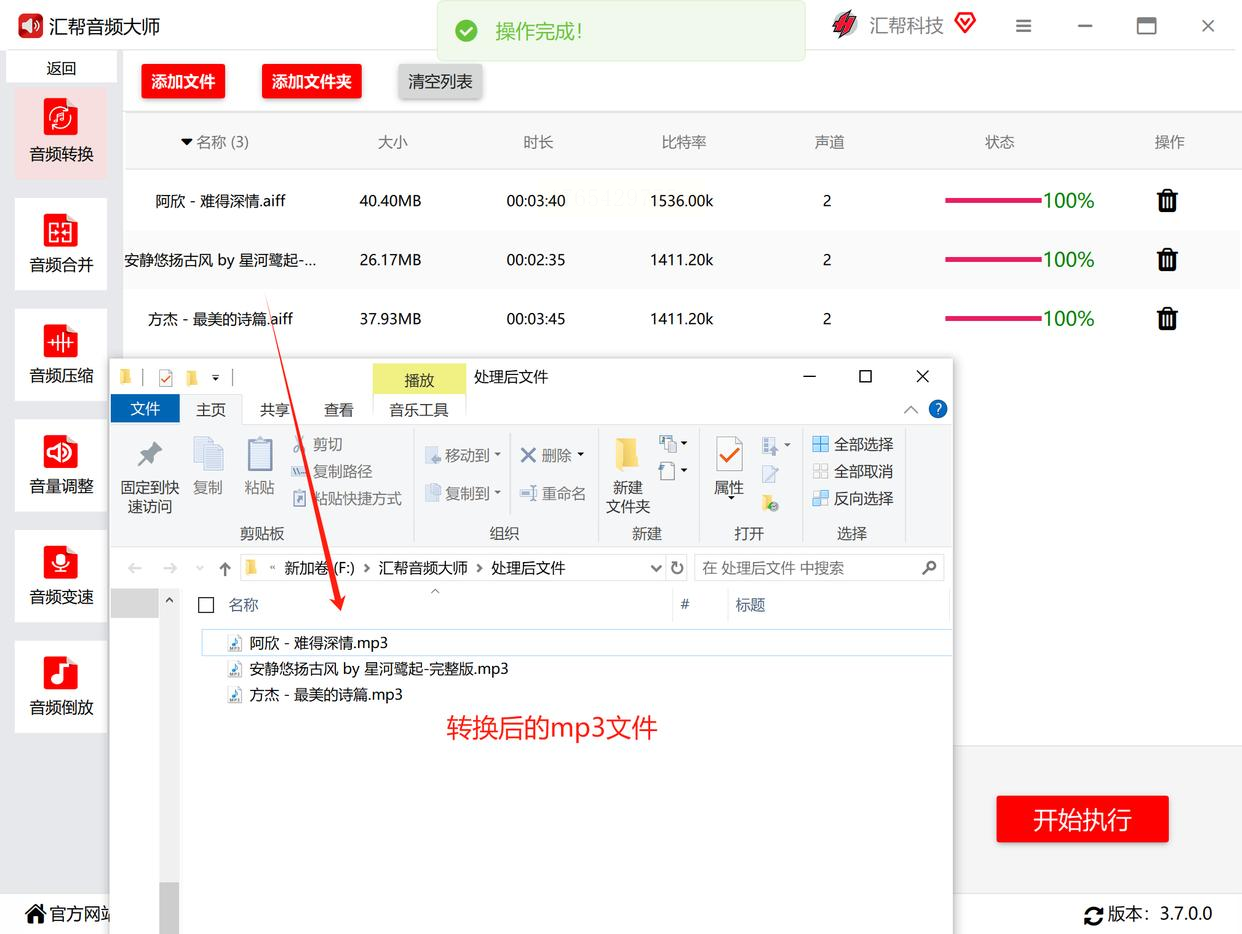Switch to the 主页 ribbon tab

click(211, 410)
